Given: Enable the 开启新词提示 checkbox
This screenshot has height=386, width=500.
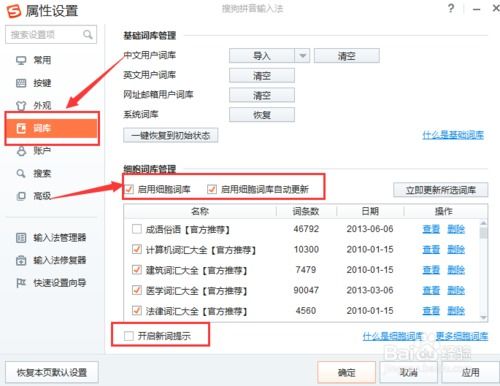Looking at the screenshot, I should coord(129,336).
